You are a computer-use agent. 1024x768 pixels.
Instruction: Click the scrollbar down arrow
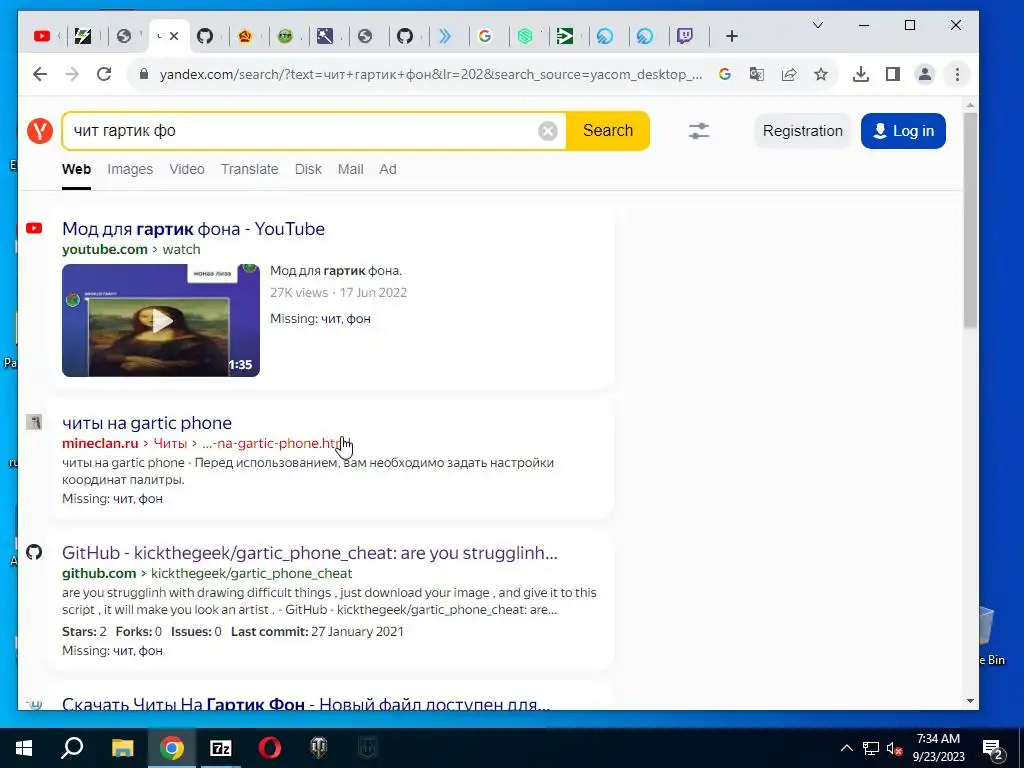tap(970, 701)
